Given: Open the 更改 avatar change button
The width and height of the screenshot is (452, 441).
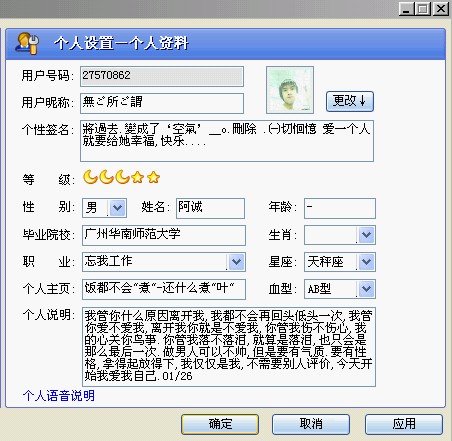Looking at the screenshot, I should (350, 101).
